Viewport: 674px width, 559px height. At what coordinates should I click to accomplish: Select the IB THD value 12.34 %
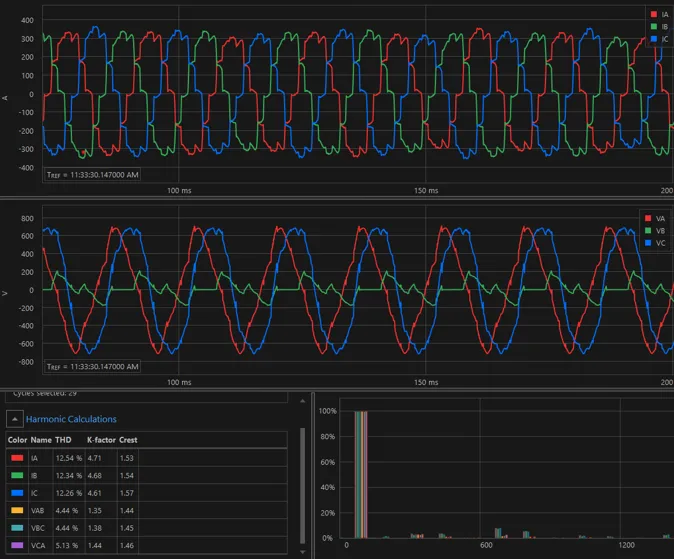pos(68,476)
